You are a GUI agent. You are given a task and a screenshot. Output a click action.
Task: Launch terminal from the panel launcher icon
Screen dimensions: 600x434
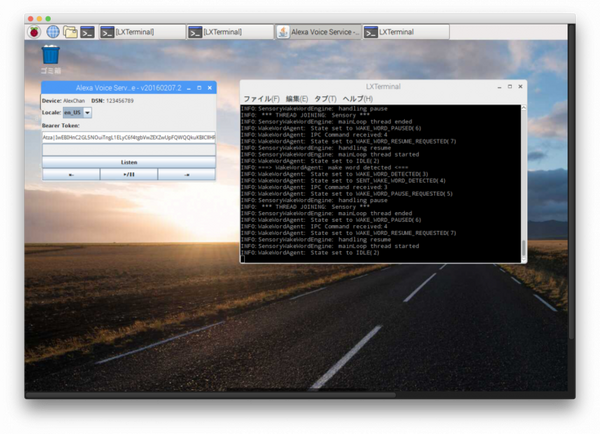[88, 32]
